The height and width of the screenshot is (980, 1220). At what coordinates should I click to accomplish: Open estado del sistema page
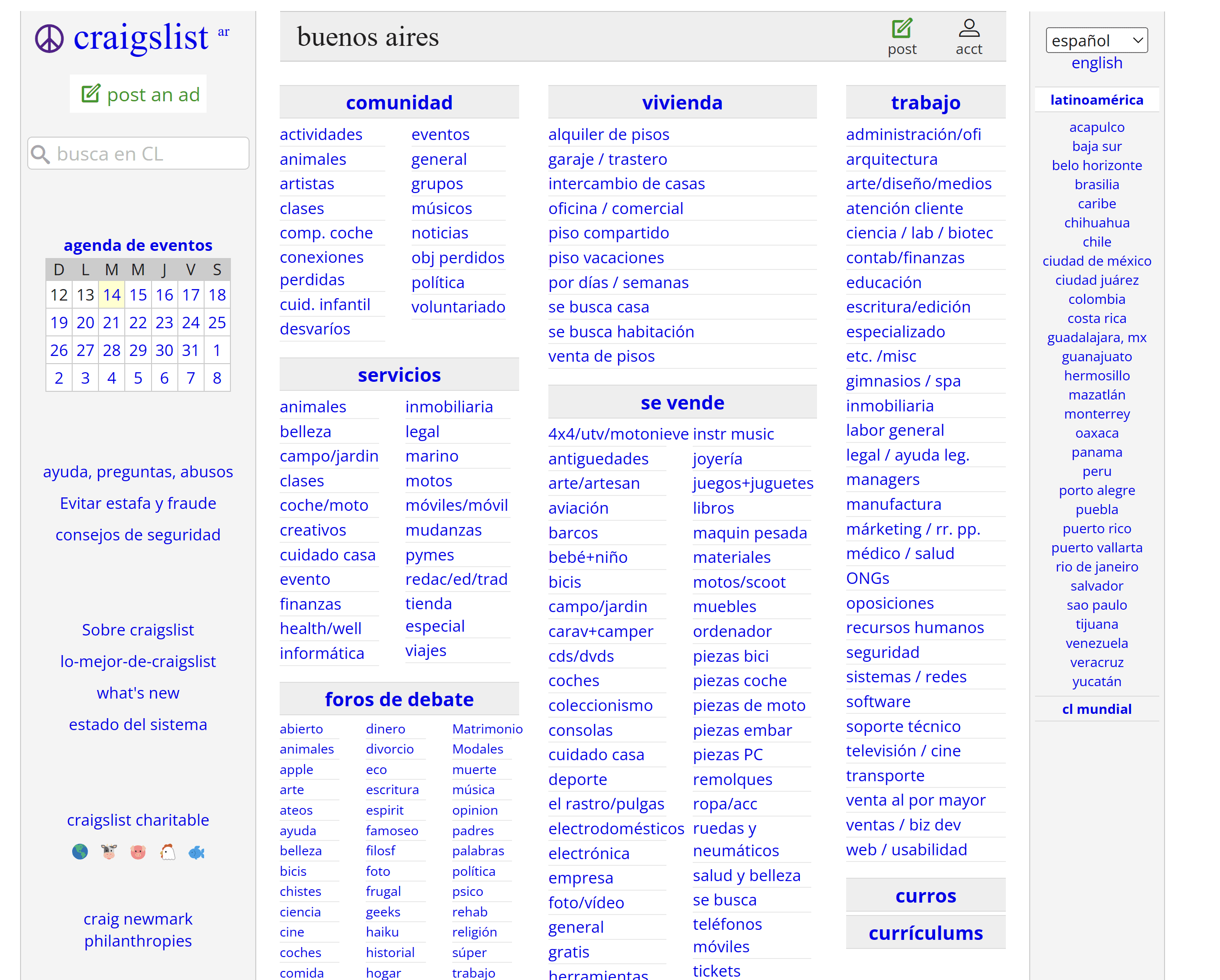click(138, 724)
